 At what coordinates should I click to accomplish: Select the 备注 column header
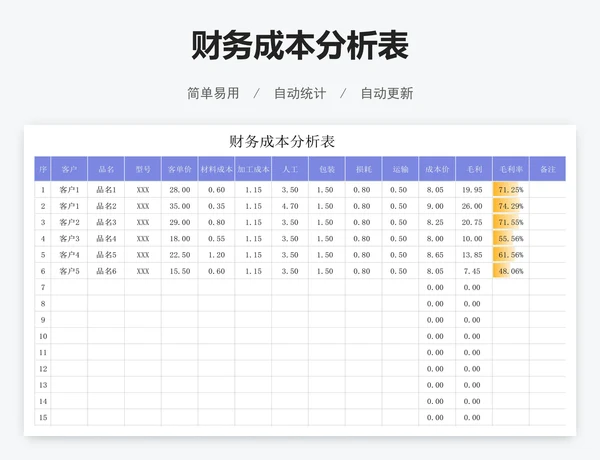[548, 169]
